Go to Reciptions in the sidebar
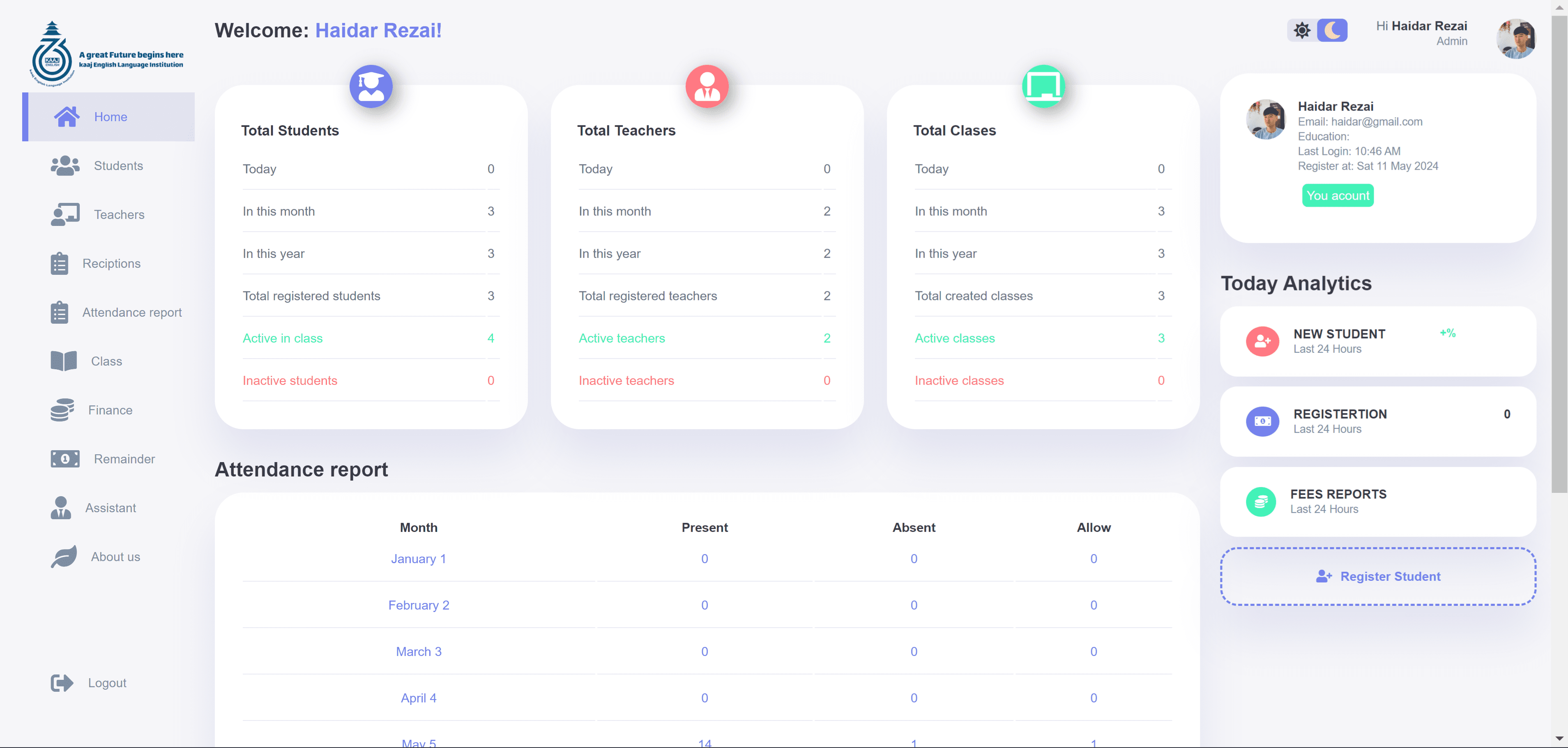1568x748 pixels. pyautogui.click(x=111, y=264)
